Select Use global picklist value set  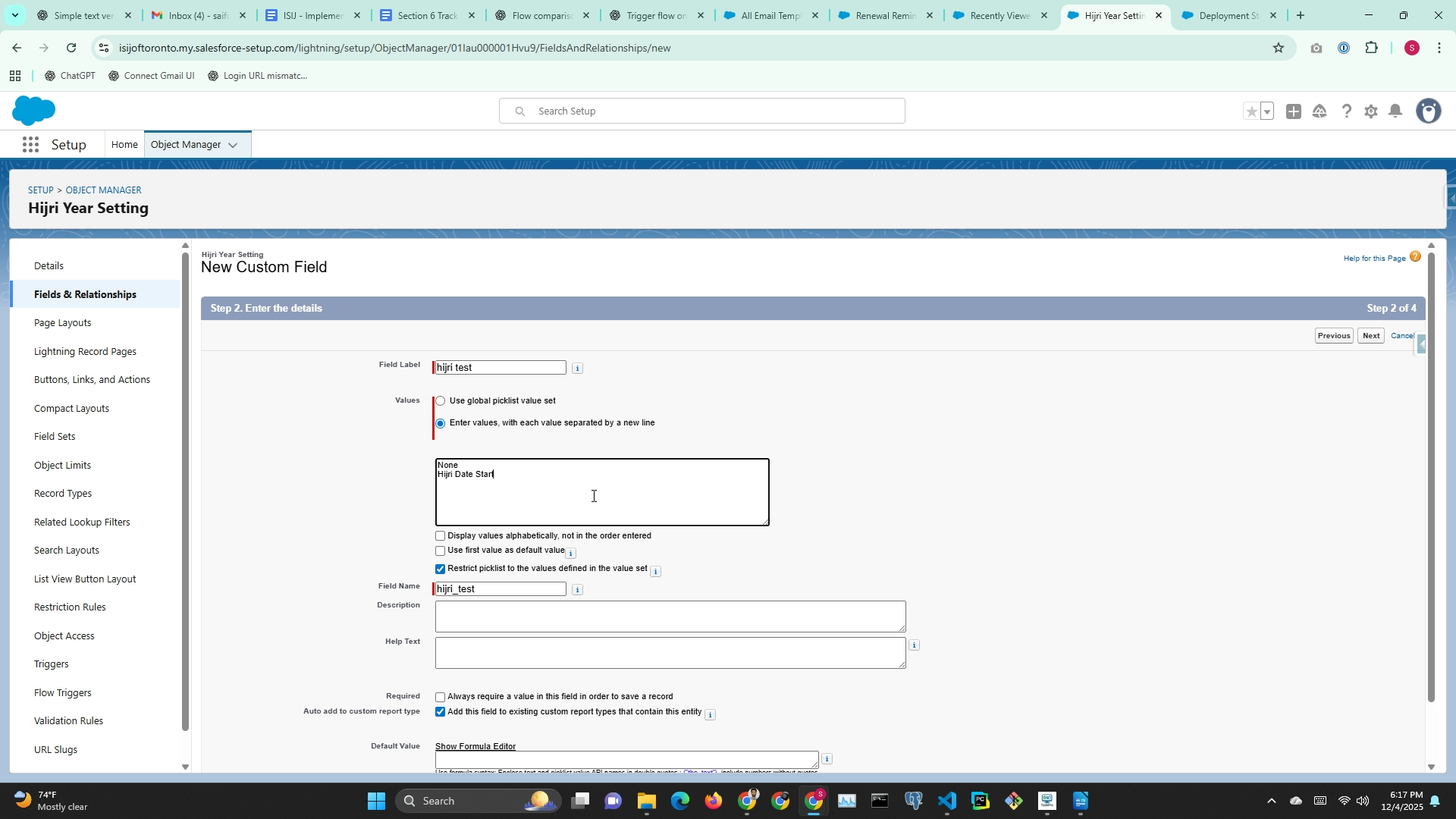[441, 401]
